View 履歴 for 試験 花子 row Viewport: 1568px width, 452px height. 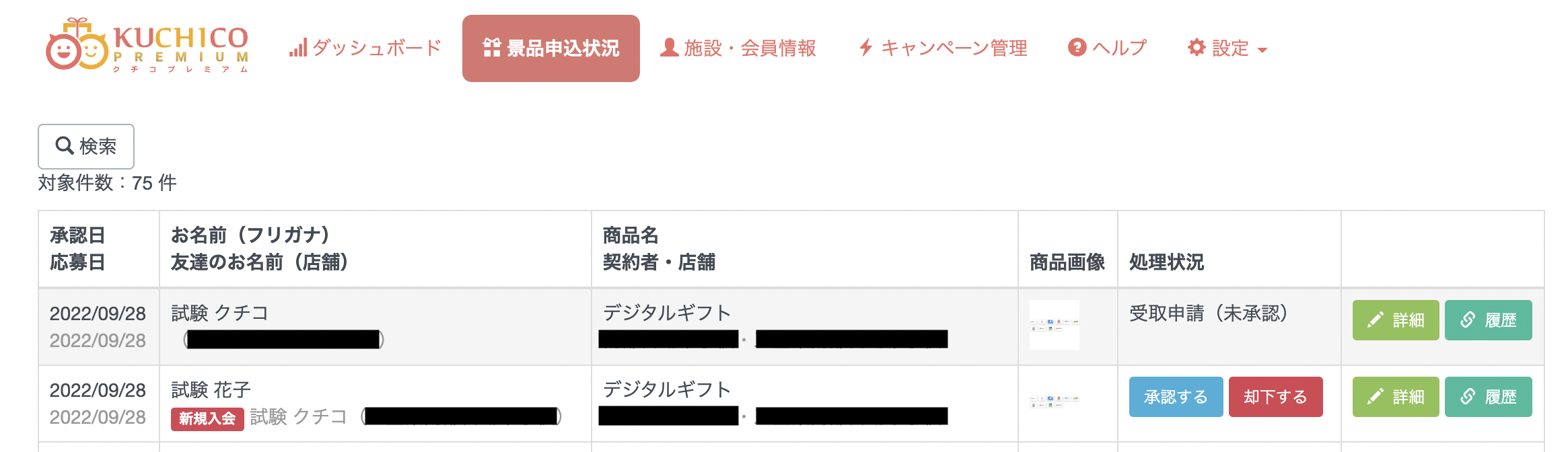(1489, 397)
